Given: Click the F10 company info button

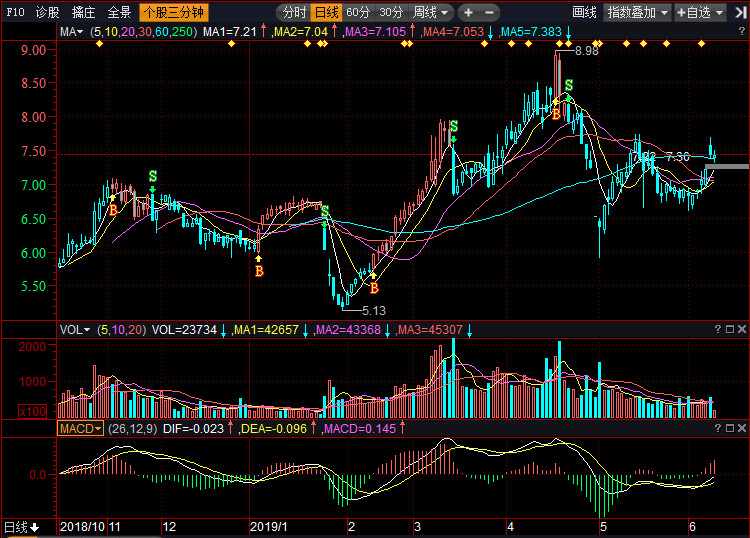Looking at the screenshot, I should pos(14,13).
